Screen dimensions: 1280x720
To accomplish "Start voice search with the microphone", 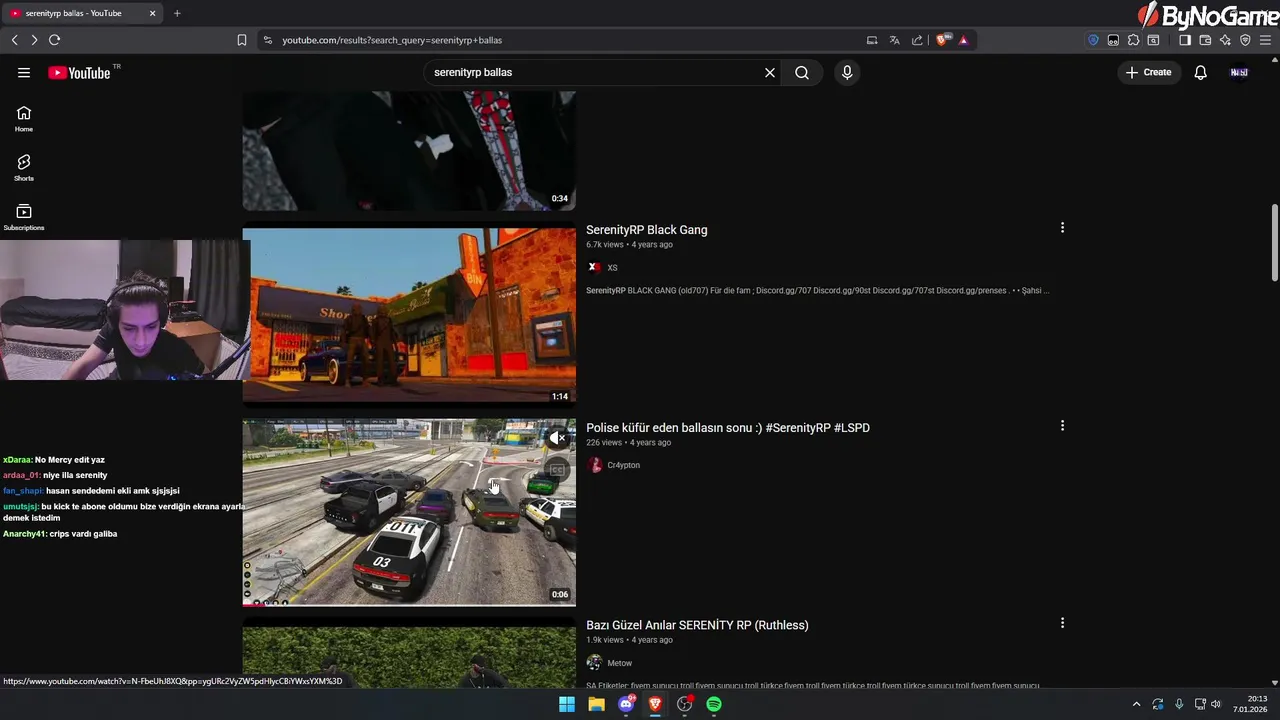I will tap(847, 72).
